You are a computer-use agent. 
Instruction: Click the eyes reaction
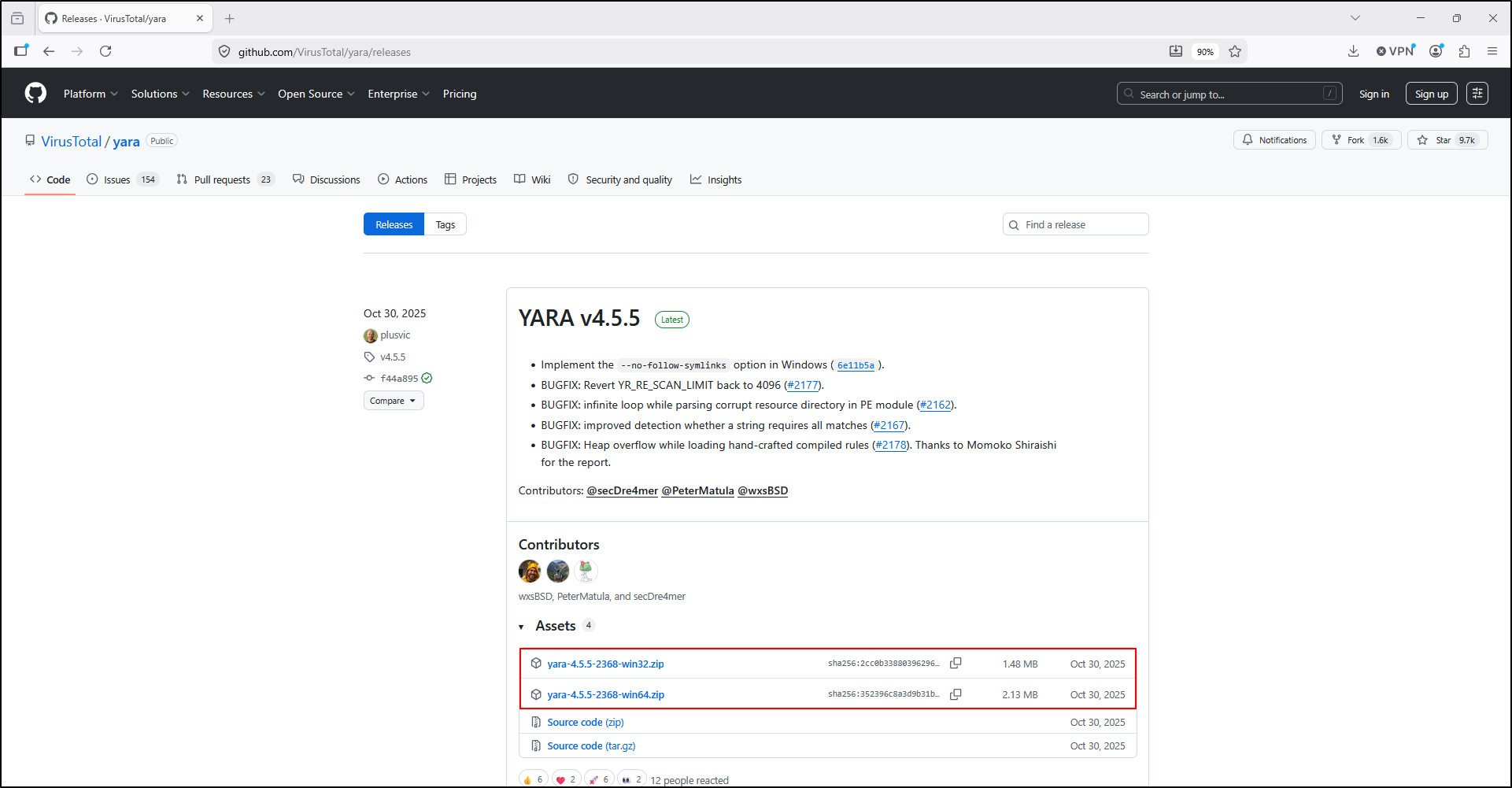(632, 779)
